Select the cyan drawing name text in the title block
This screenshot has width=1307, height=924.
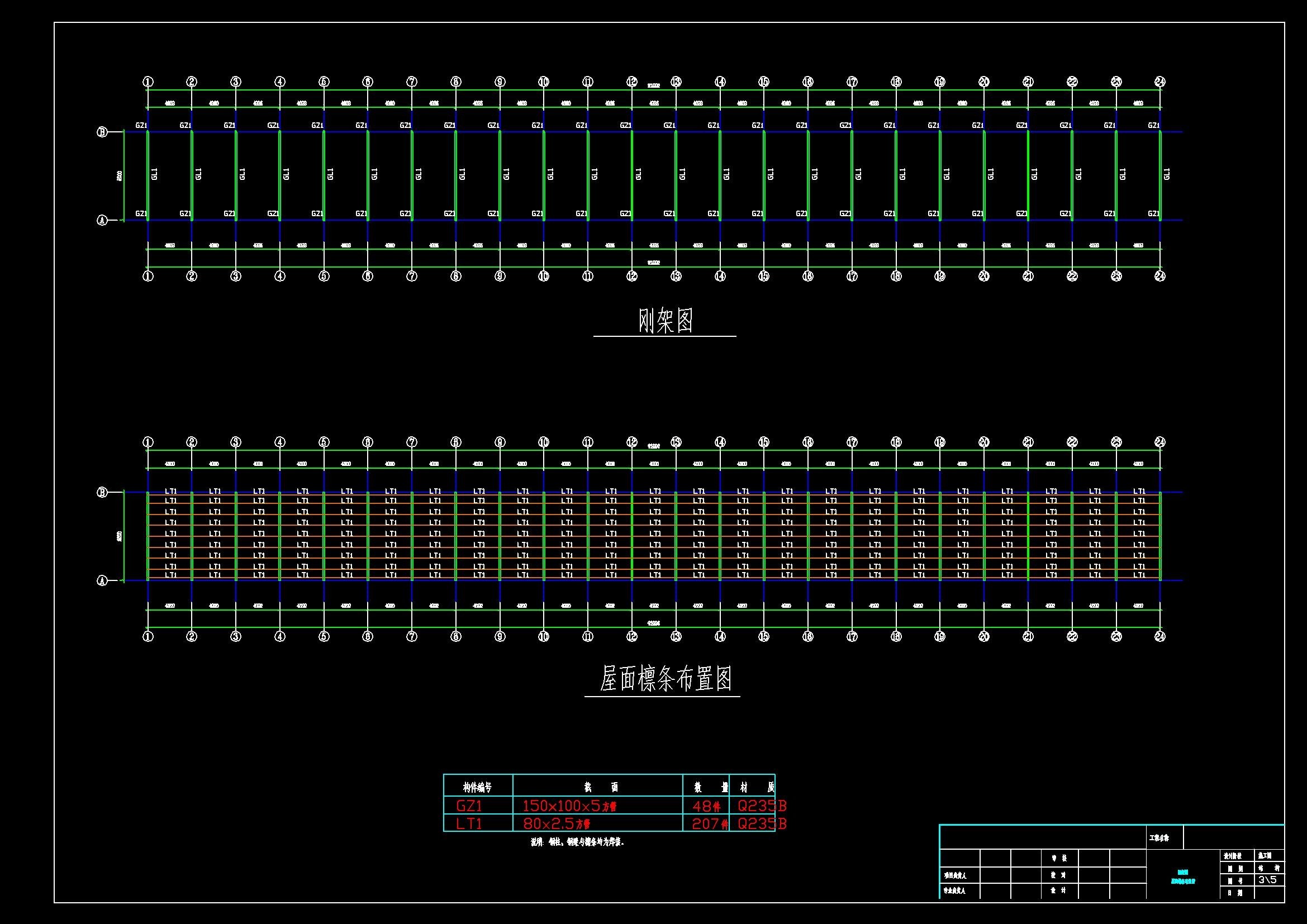click(1183, 877)
